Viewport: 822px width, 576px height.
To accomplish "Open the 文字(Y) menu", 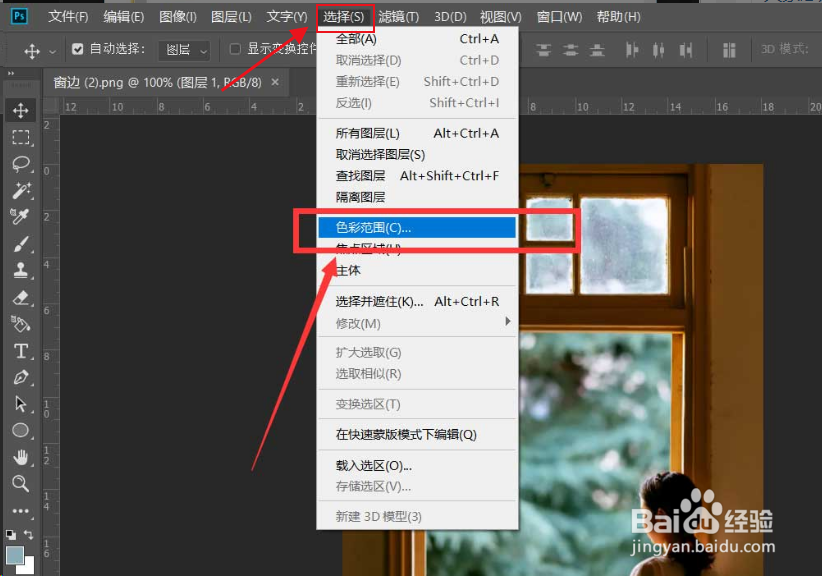I will pos(287,17).
